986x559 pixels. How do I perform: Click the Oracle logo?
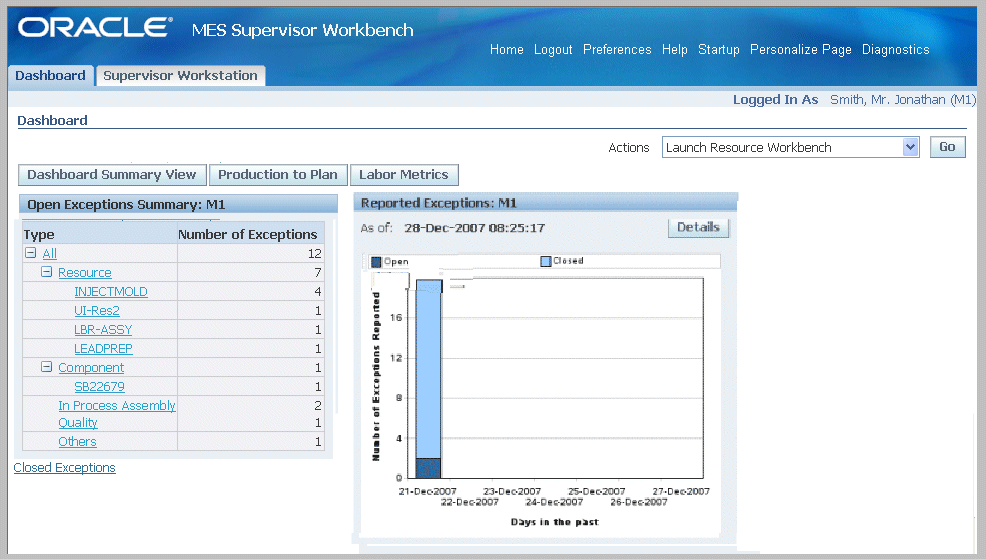[95, 28]
